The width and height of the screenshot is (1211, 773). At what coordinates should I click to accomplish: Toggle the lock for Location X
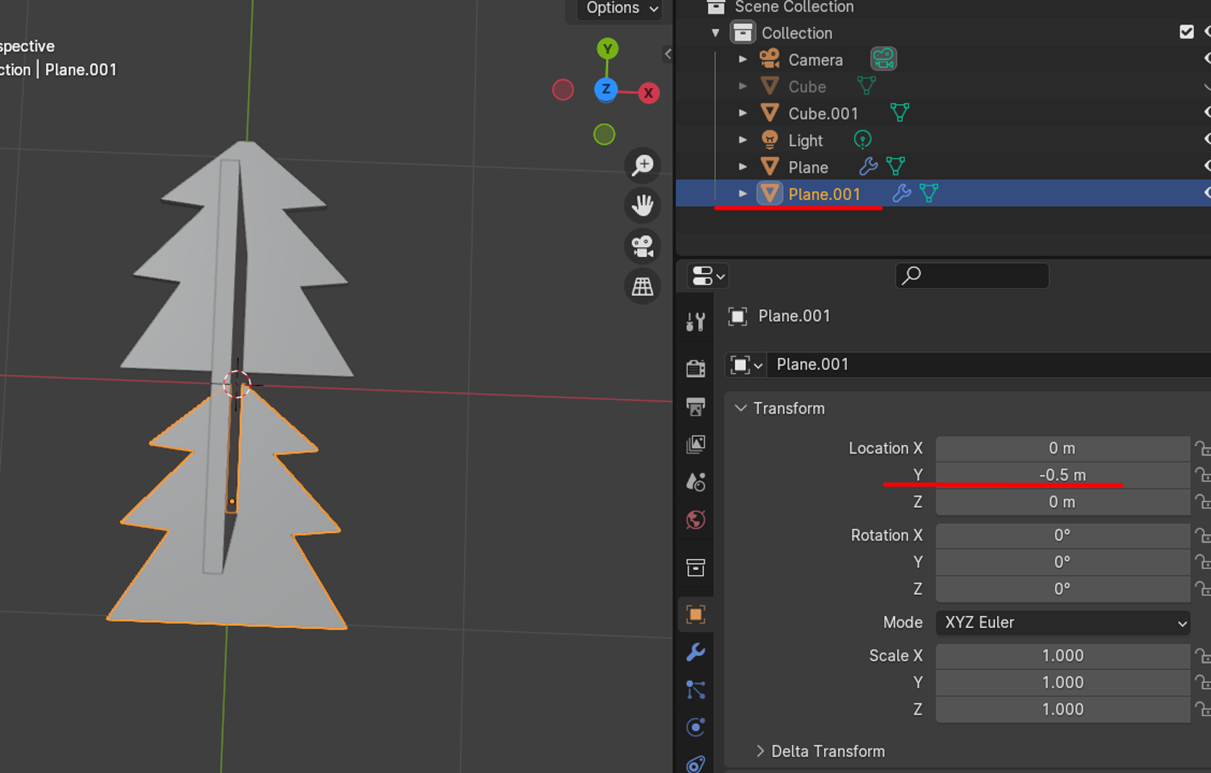(x=1202, y=448)
